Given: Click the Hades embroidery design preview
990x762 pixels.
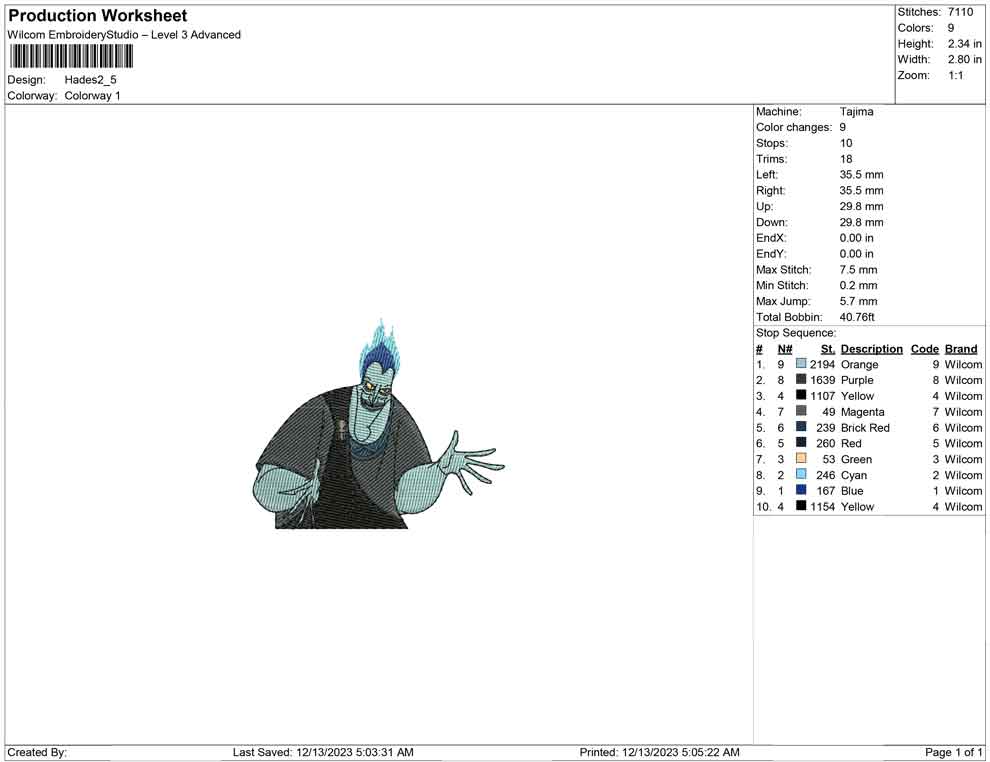Looking at the screenshot, I should click(x=378, y=425).
